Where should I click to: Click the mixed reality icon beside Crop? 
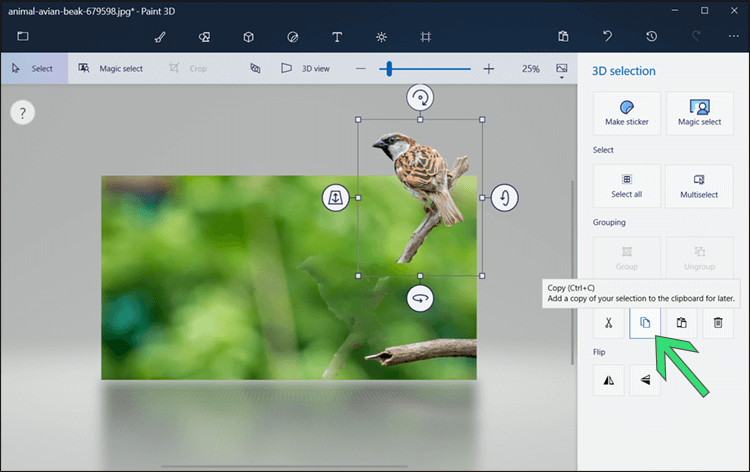point(255,68)
